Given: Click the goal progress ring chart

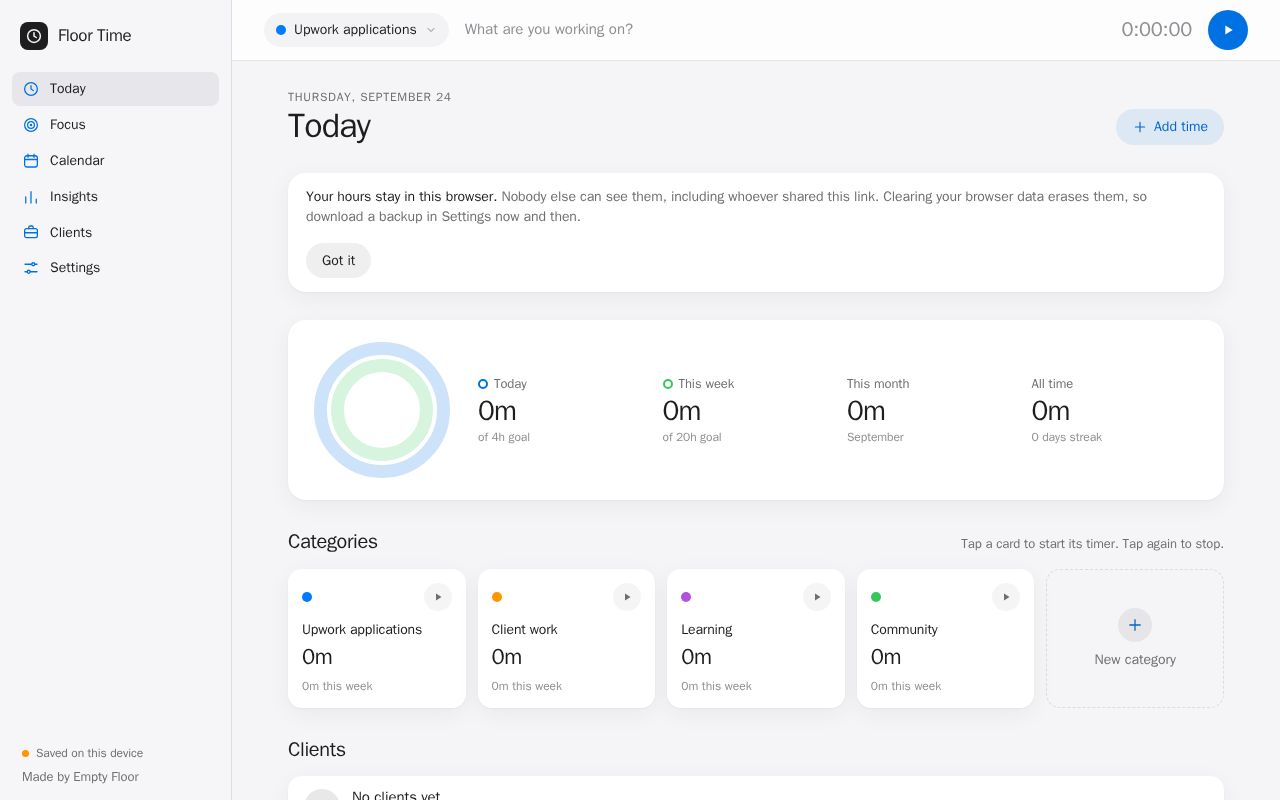Looking at the screenshot, I should [382, 410].
